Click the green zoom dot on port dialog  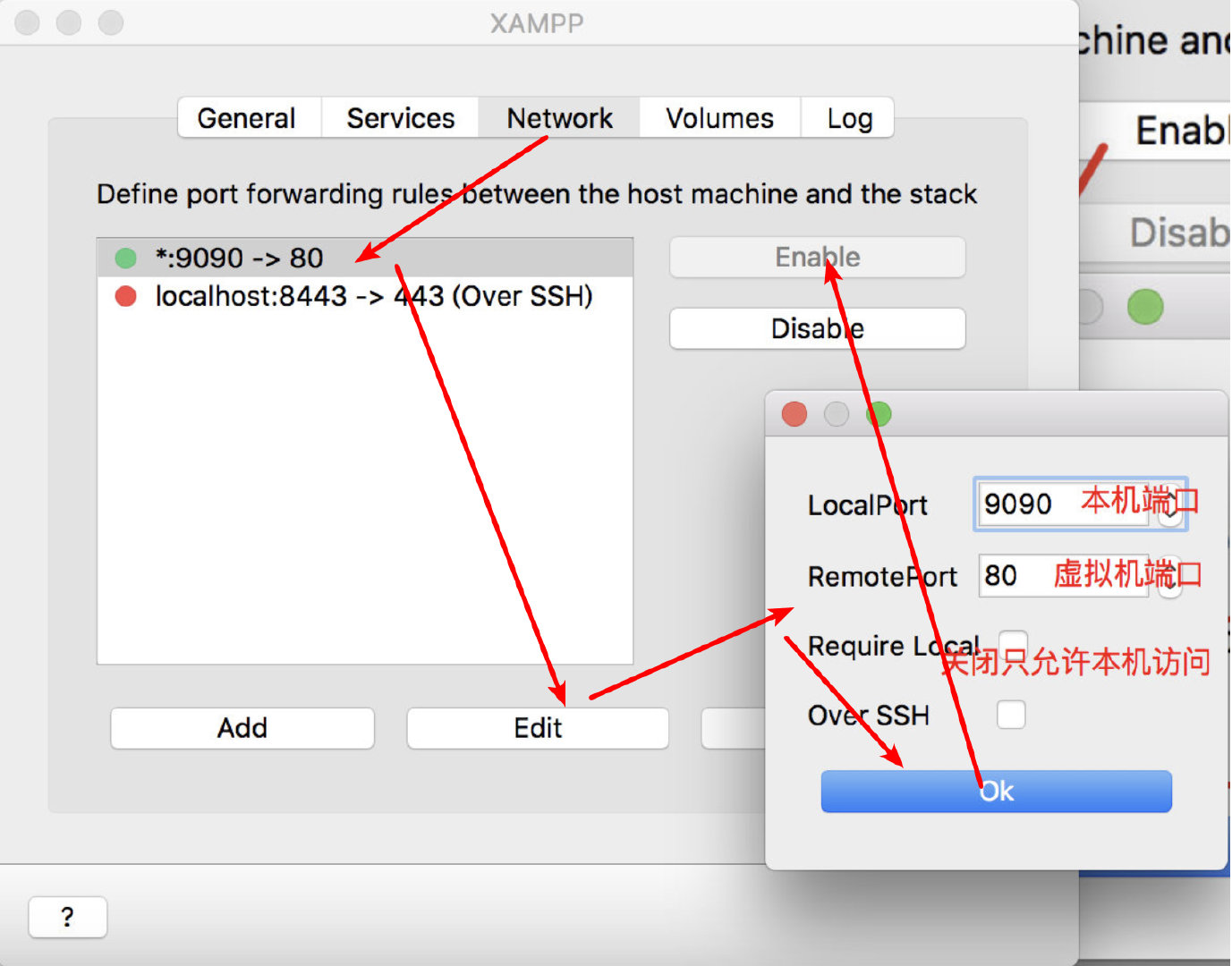point(879,414)
